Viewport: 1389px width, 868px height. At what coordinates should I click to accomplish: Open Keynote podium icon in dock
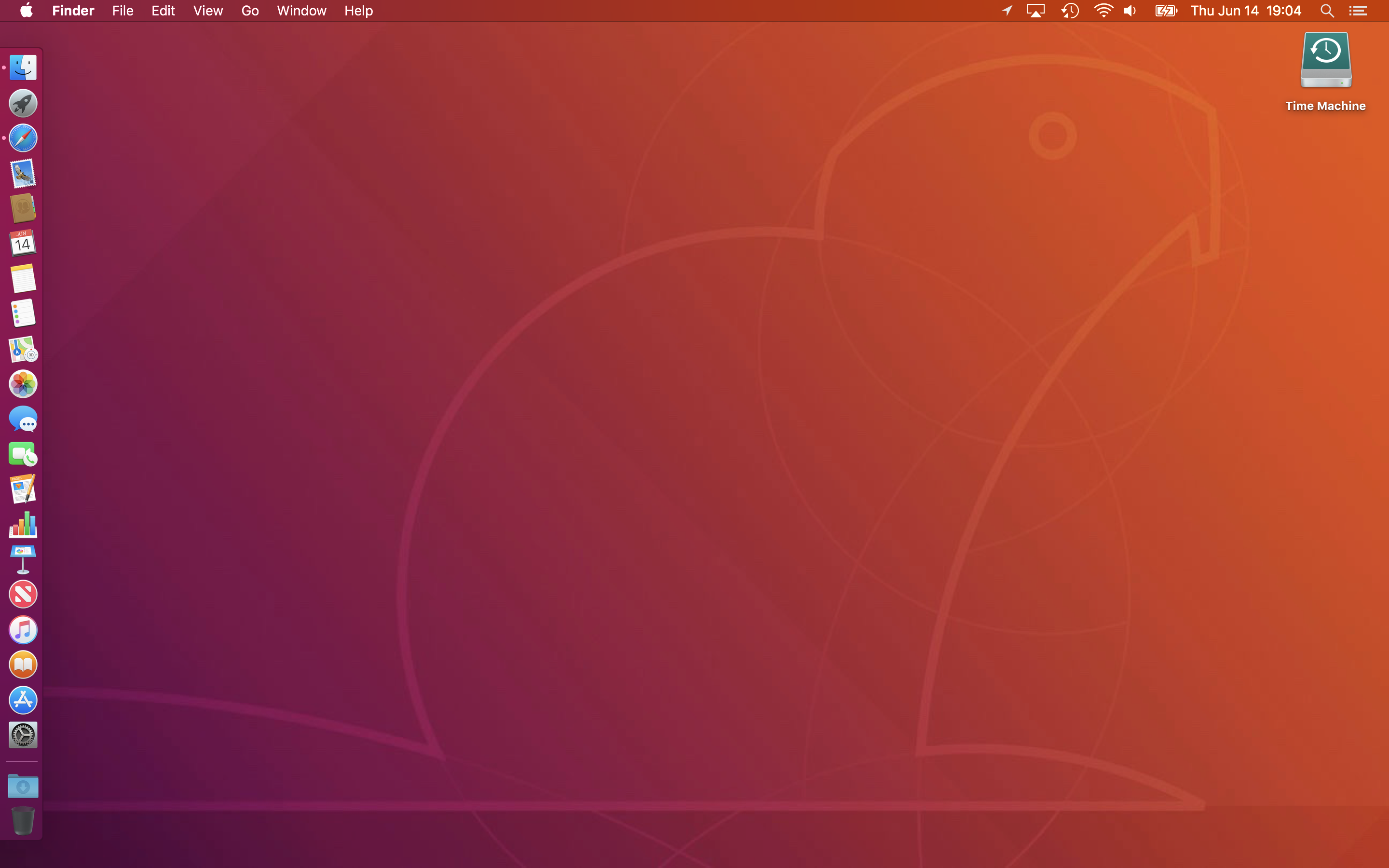pos(23,560)
